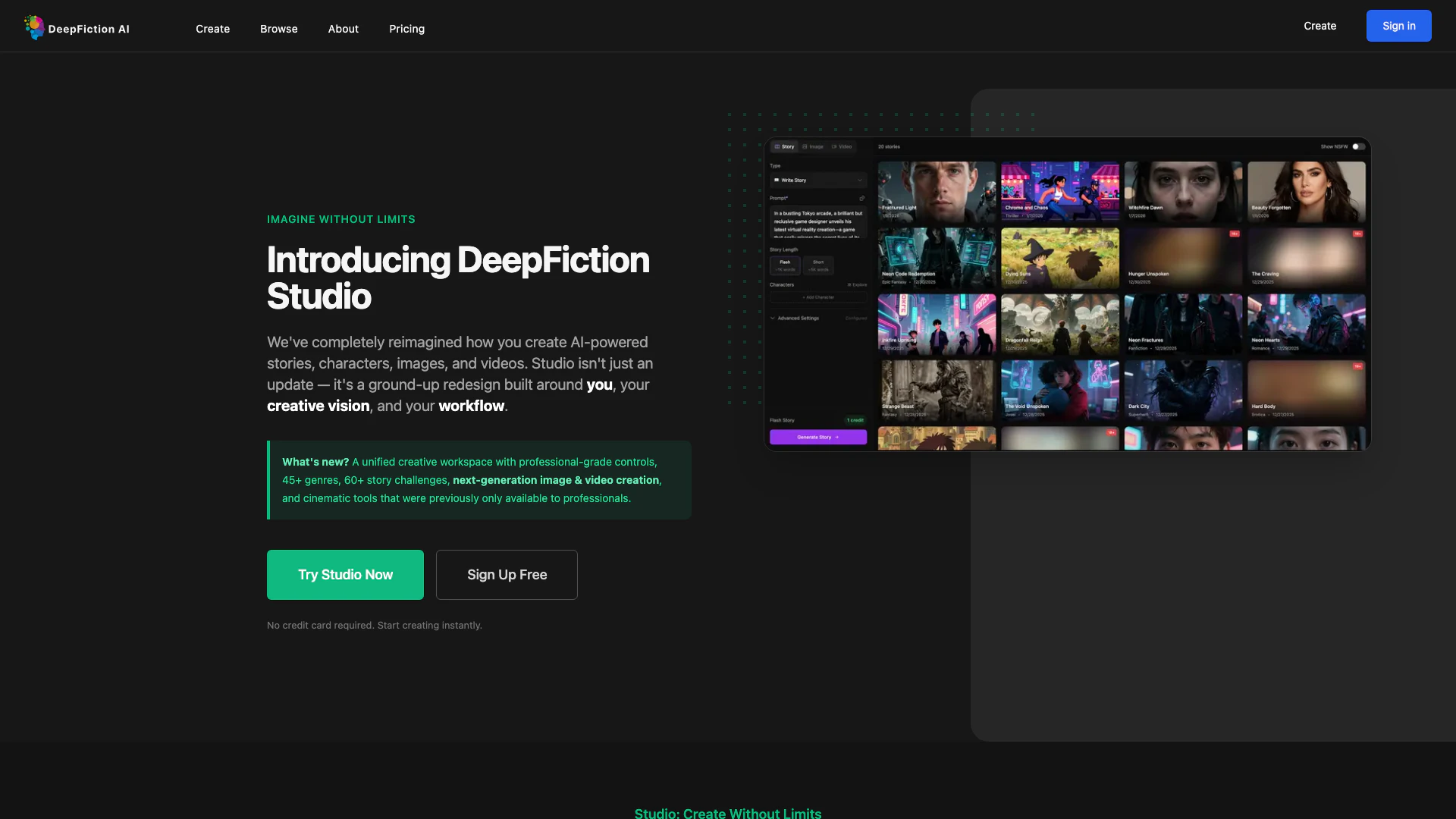The width and height of the screenshot is (1456, 819).
Task: Click the purple Generate Story button
Action: [x=817, y=438]
